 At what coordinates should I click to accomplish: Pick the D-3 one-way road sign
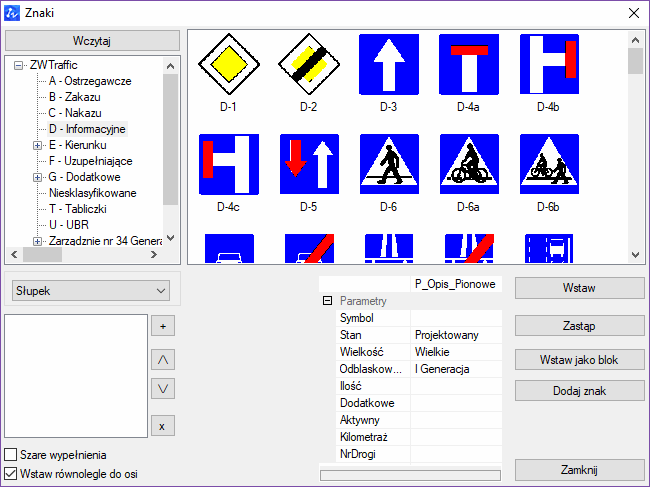click(389, 64)
